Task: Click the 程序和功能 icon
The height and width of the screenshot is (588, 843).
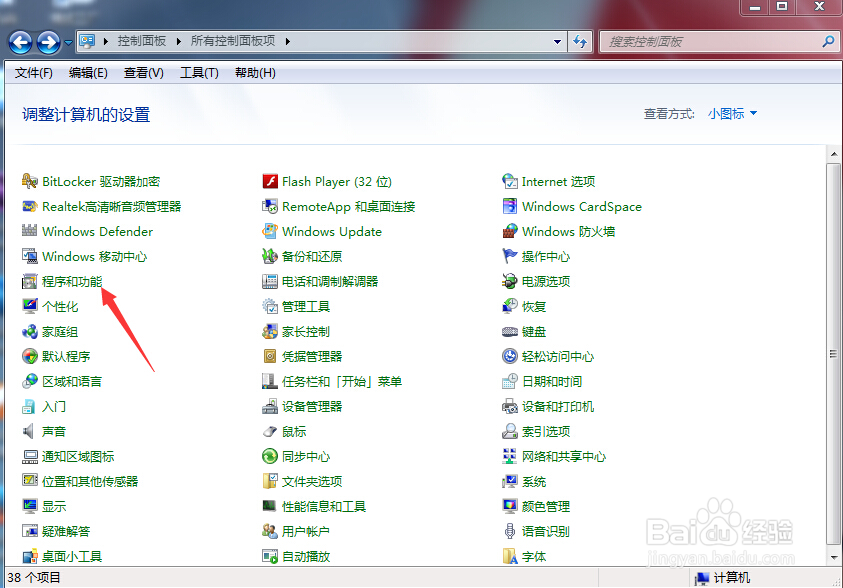Action: (x=30, y=281)
